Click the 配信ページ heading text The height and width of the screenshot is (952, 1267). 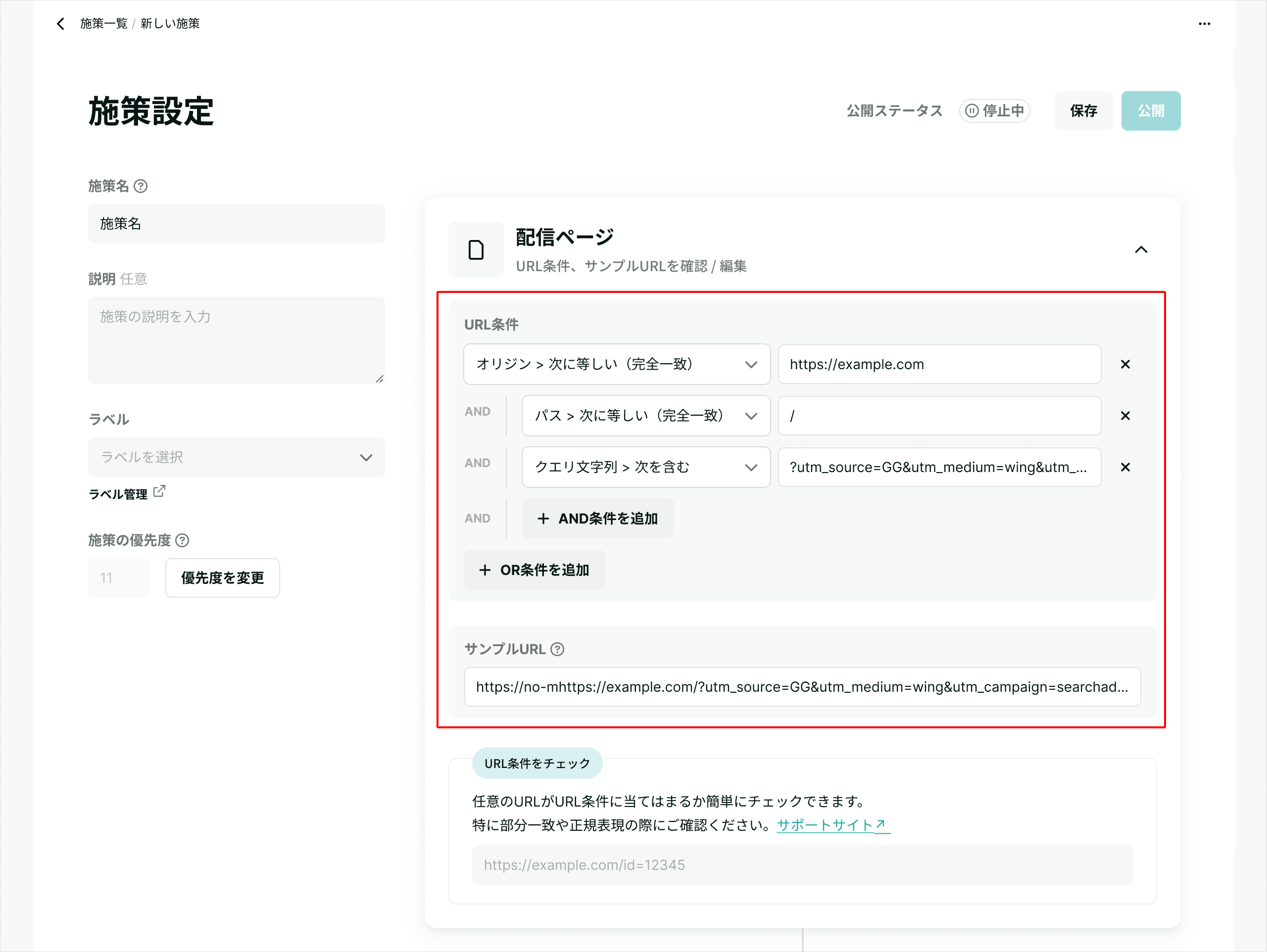coord(565,237)
